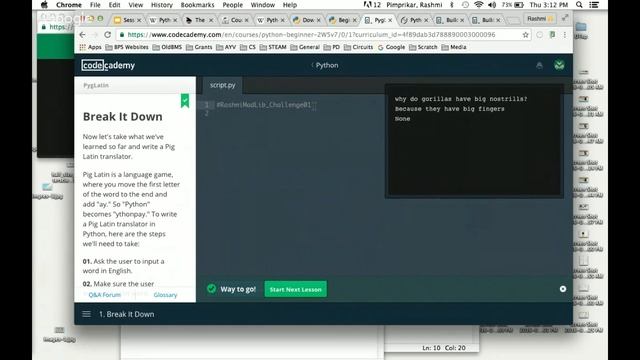Open the Q&A Forum link
640x360 pixels.
click(x=104, y=295)
